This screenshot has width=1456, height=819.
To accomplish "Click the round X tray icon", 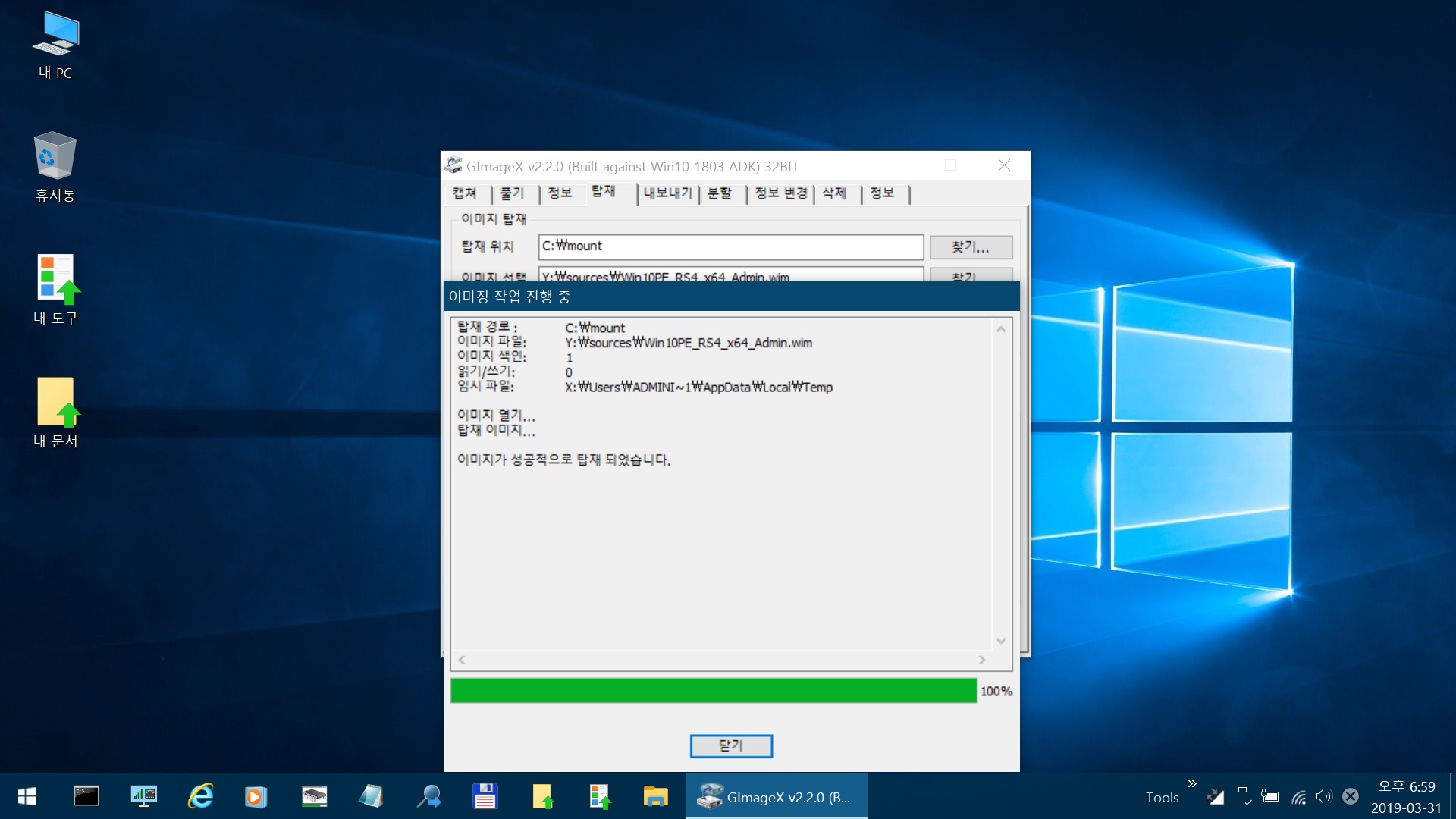I will click(x=1351, y=796).
